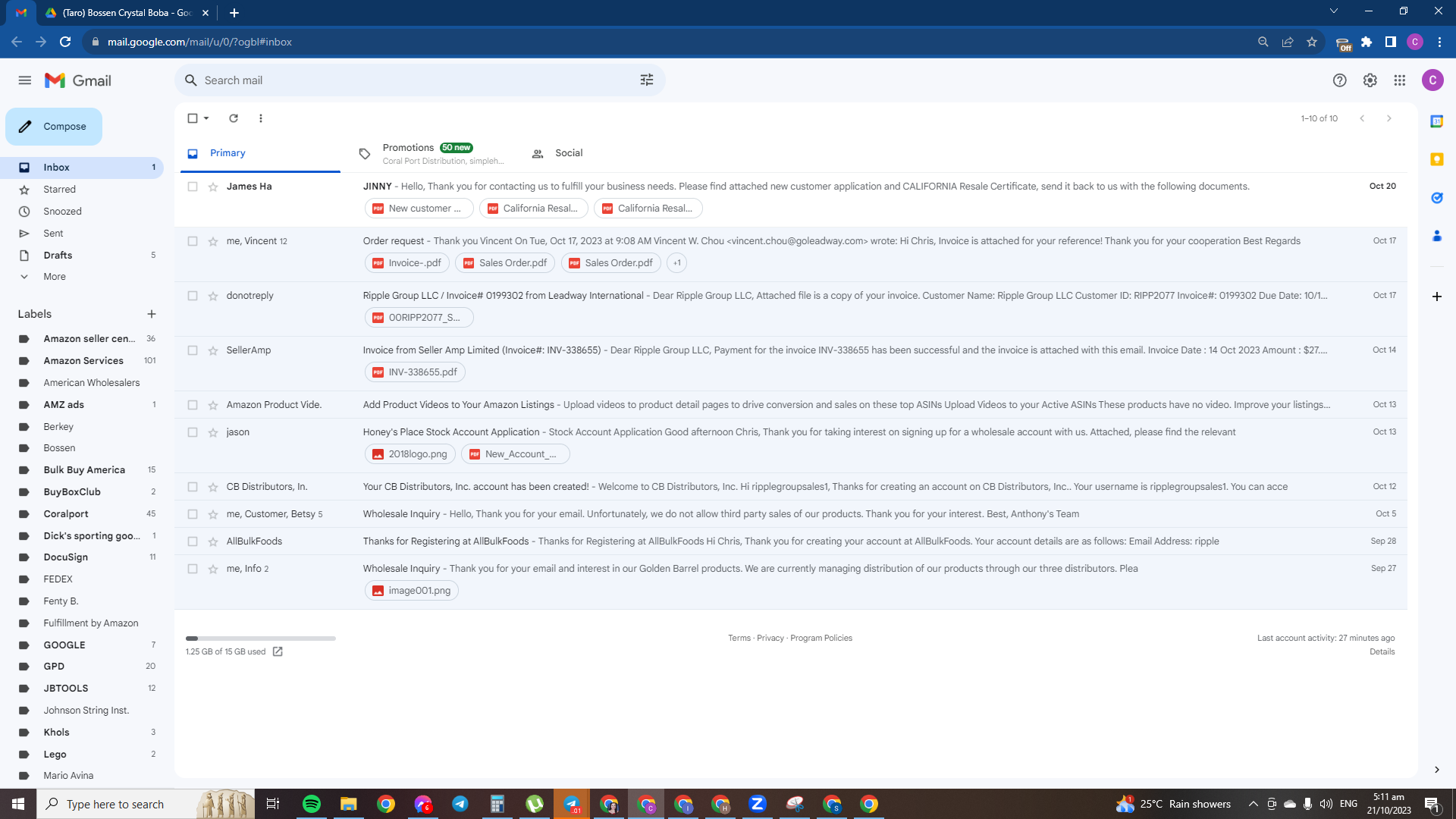Check the Amazon Product Video email checkbox
The image size is (1456, 819).
[x=193, y=405]
